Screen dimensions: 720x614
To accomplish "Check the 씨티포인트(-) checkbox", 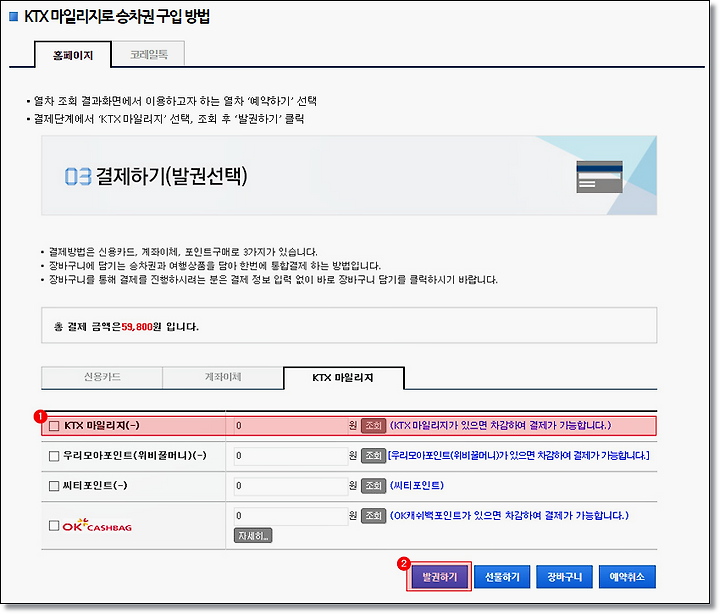I will pyautogui.click(x=54, y=485).
